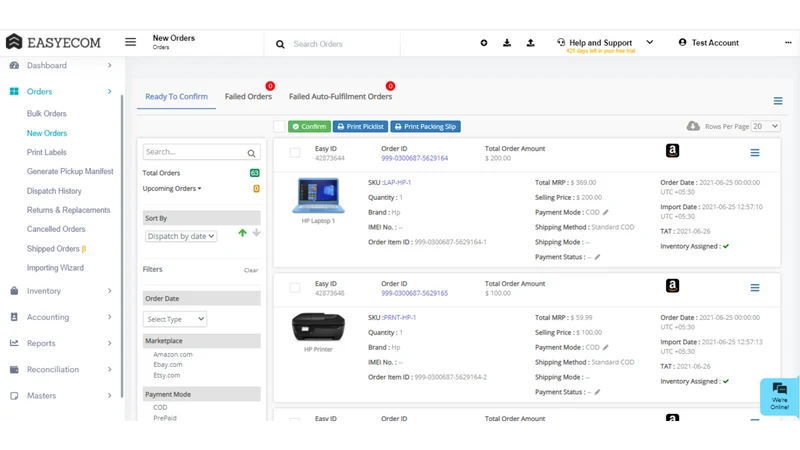The image size is (800, 450).
Task: Click the HP Laptop product thumbnail
Action: (318, 195)
